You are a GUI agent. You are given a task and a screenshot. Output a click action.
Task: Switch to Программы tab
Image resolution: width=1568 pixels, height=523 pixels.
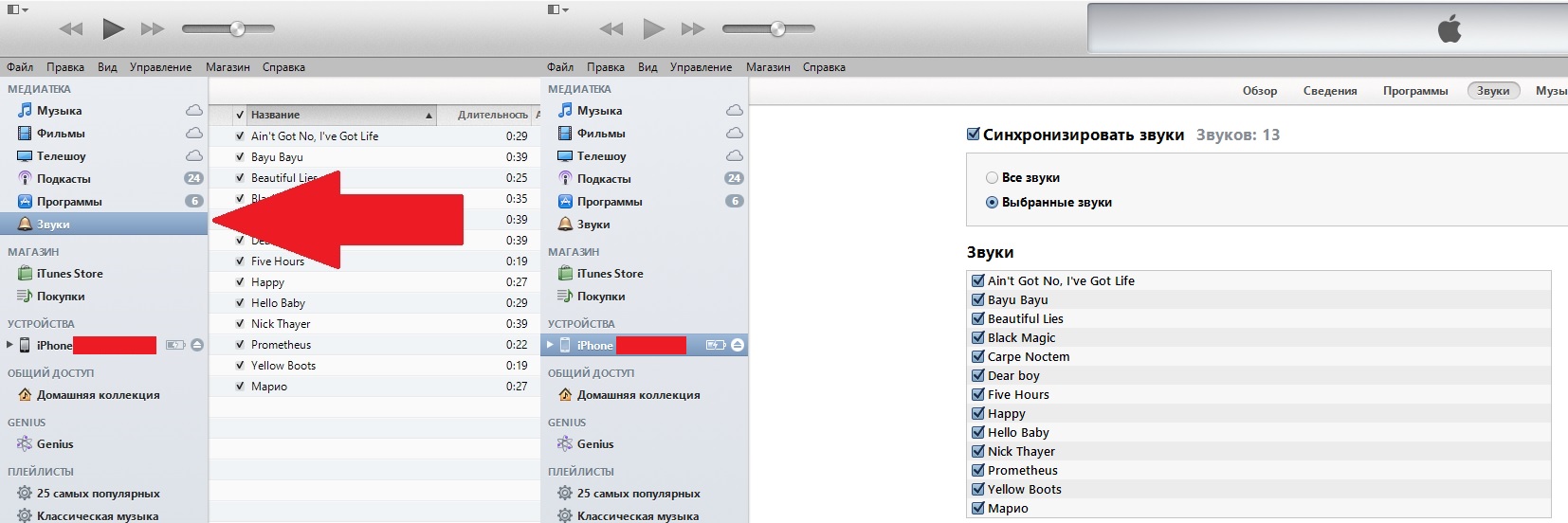coord(1414,91)
